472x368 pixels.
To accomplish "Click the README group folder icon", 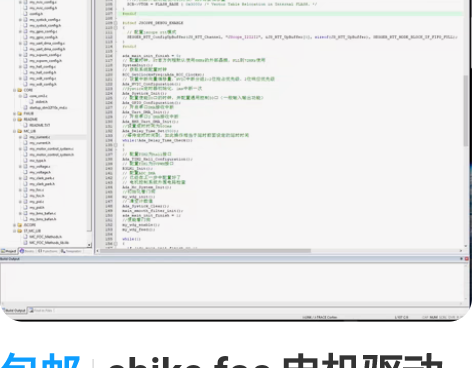I will (x=20, y=119).
